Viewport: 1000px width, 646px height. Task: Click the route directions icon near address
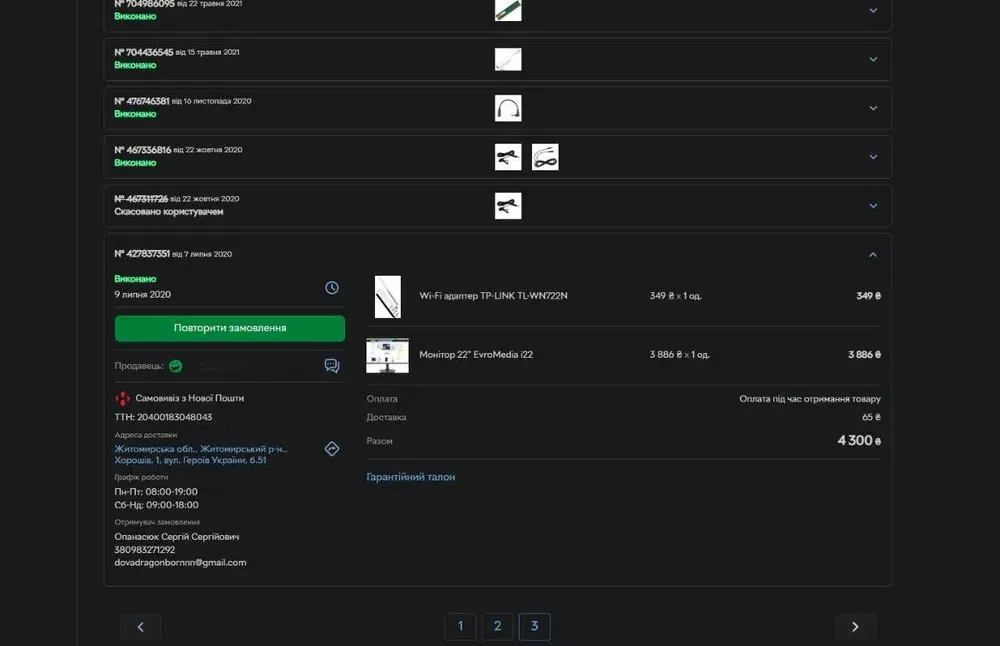(x=332, y=449)
